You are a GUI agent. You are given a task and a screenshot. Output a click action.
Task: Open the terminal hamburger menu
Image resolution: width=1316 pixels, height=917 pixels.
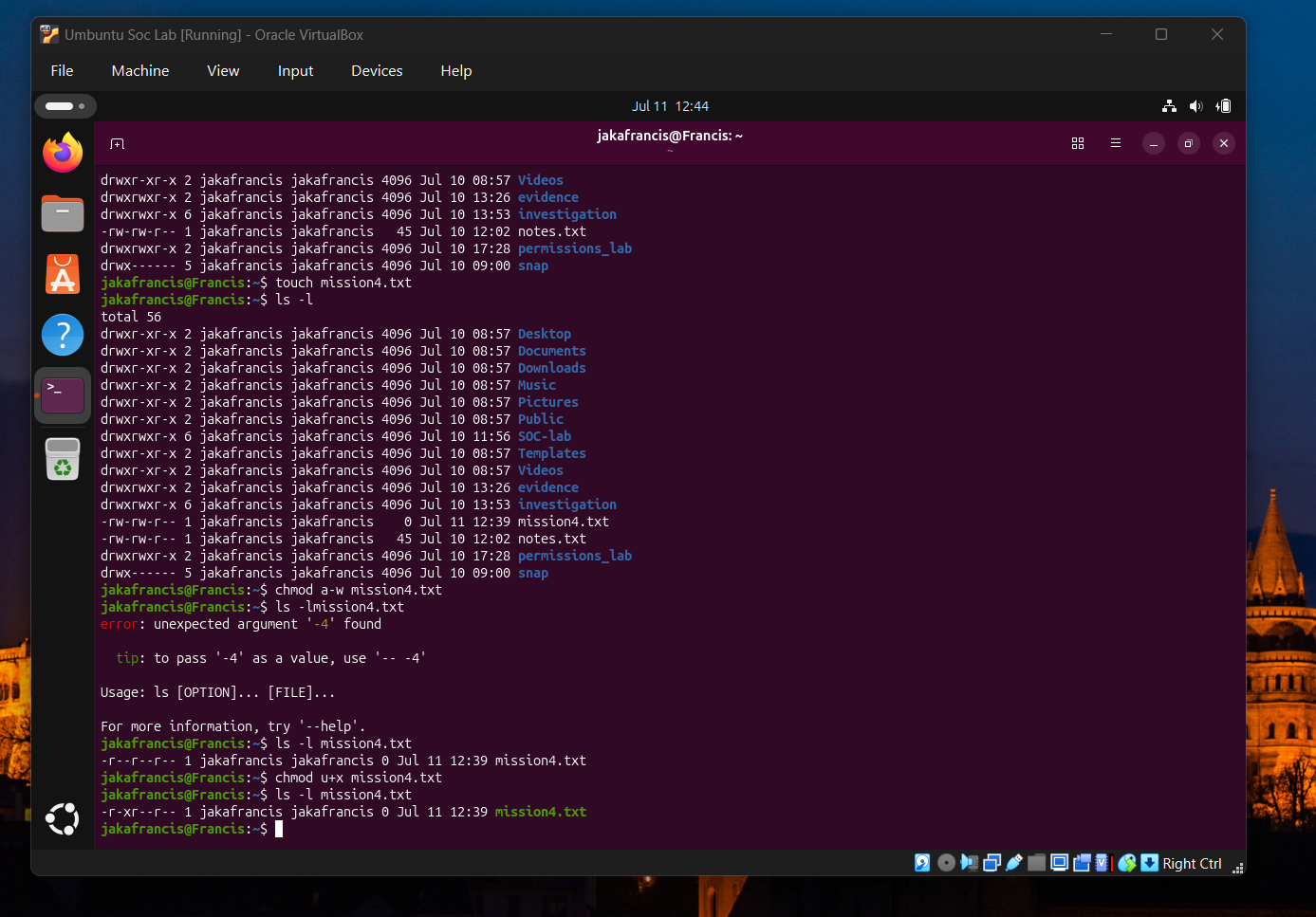(x=1116, y=143)
